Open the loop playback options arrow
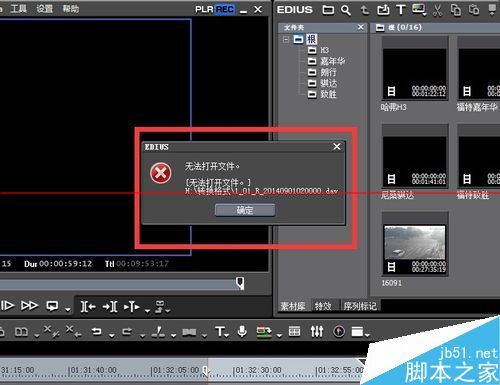This screenshot has width=500, height=385. coord(68,309)
